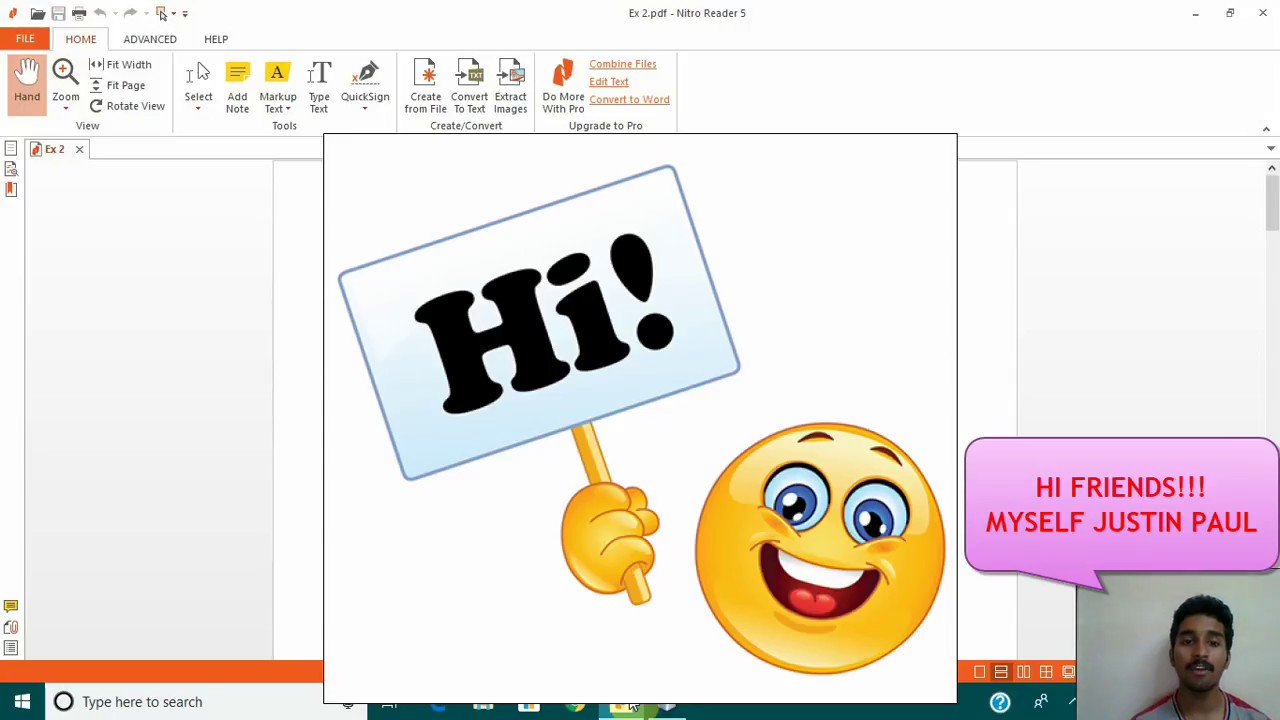Expand the QuickSign dropdown arrow
This screenshot has width=1280, height=720.
coord(365,109)
